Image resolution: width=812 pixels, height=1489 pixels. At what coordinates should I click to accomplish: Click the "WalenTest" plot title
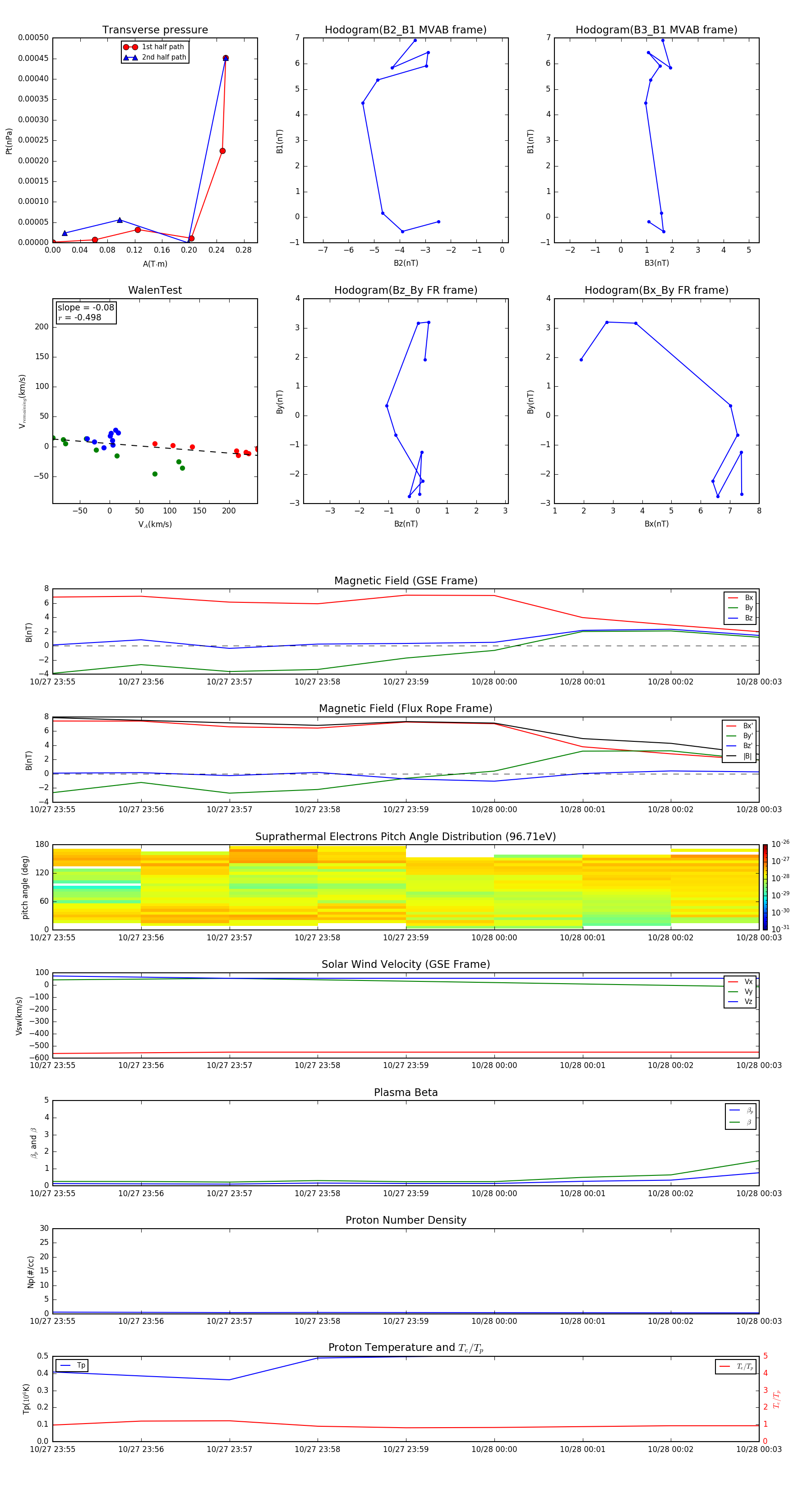[x=155, y=290]
